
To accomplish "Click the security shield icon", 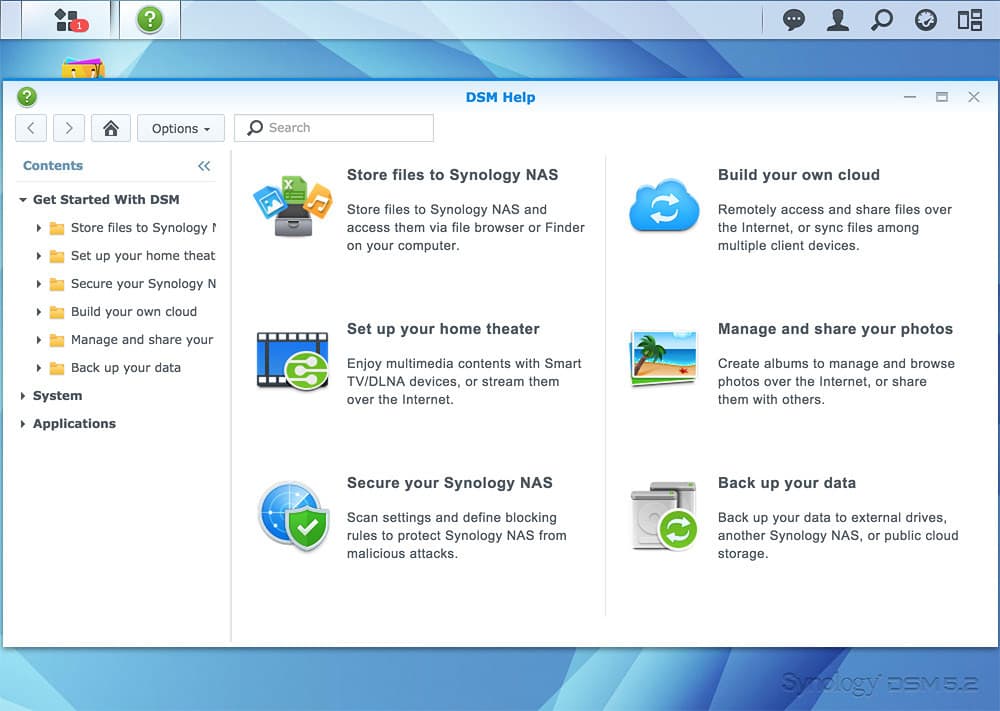I will (293, 515).
